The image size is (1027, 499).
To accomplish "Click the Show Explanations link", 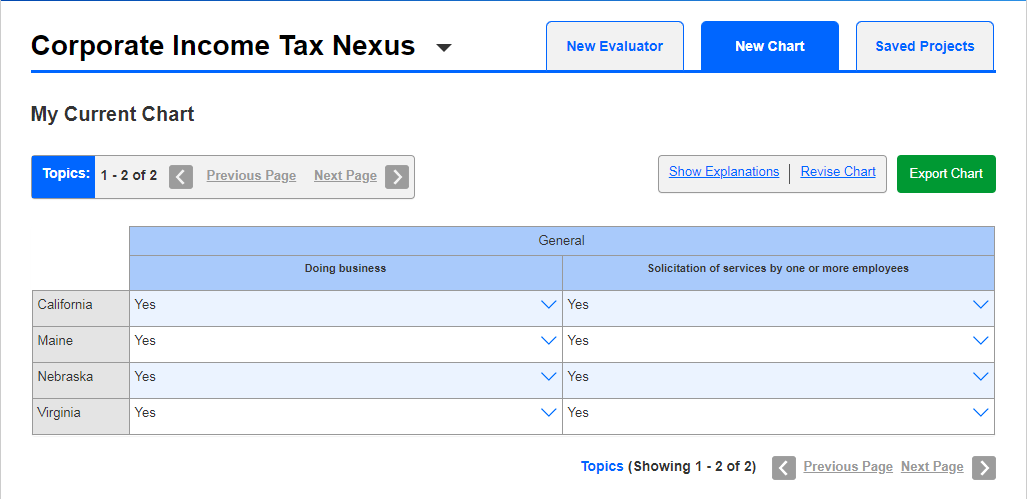I will [x=723, y=172].
